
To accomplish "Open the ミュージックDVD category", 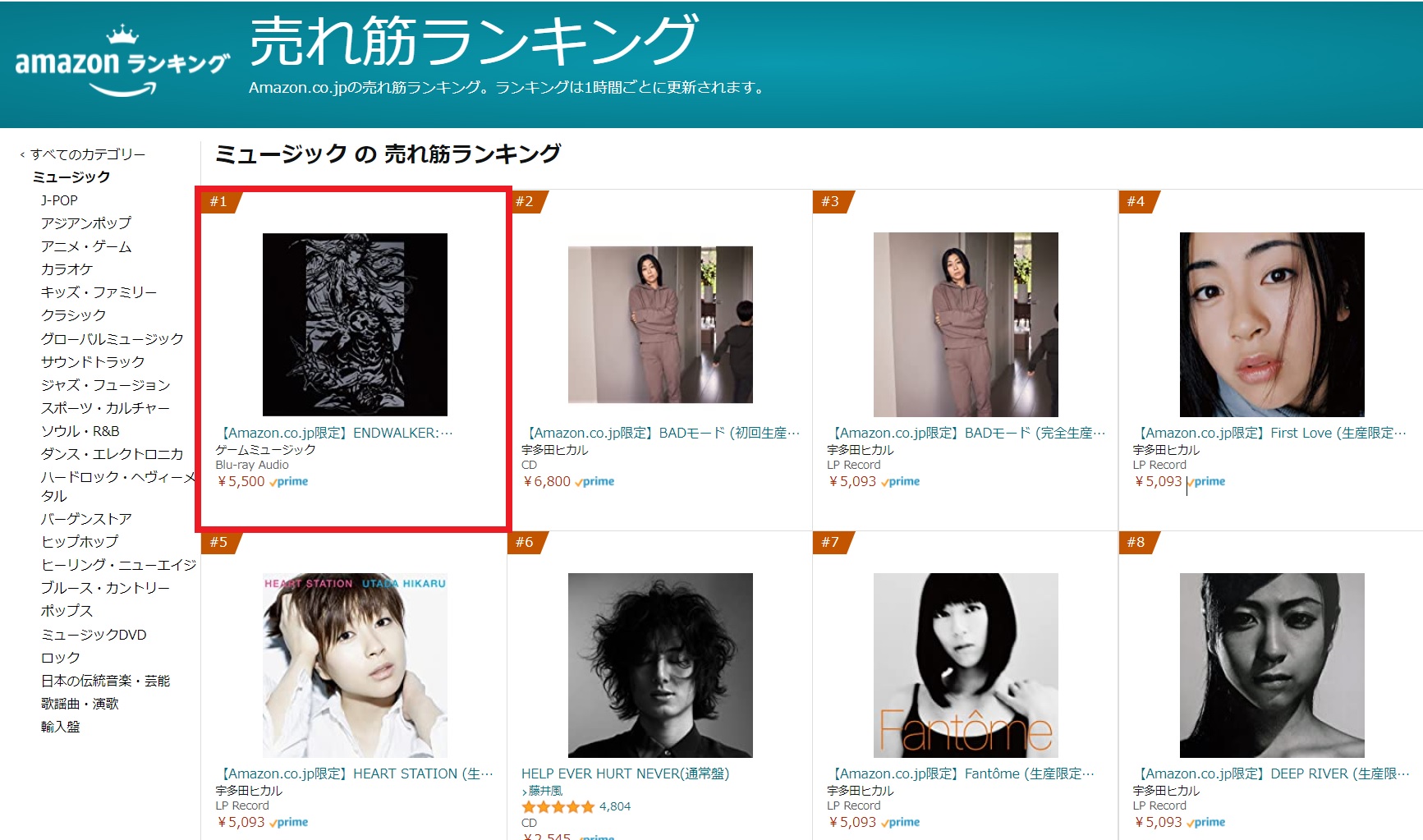I will 94,634.
